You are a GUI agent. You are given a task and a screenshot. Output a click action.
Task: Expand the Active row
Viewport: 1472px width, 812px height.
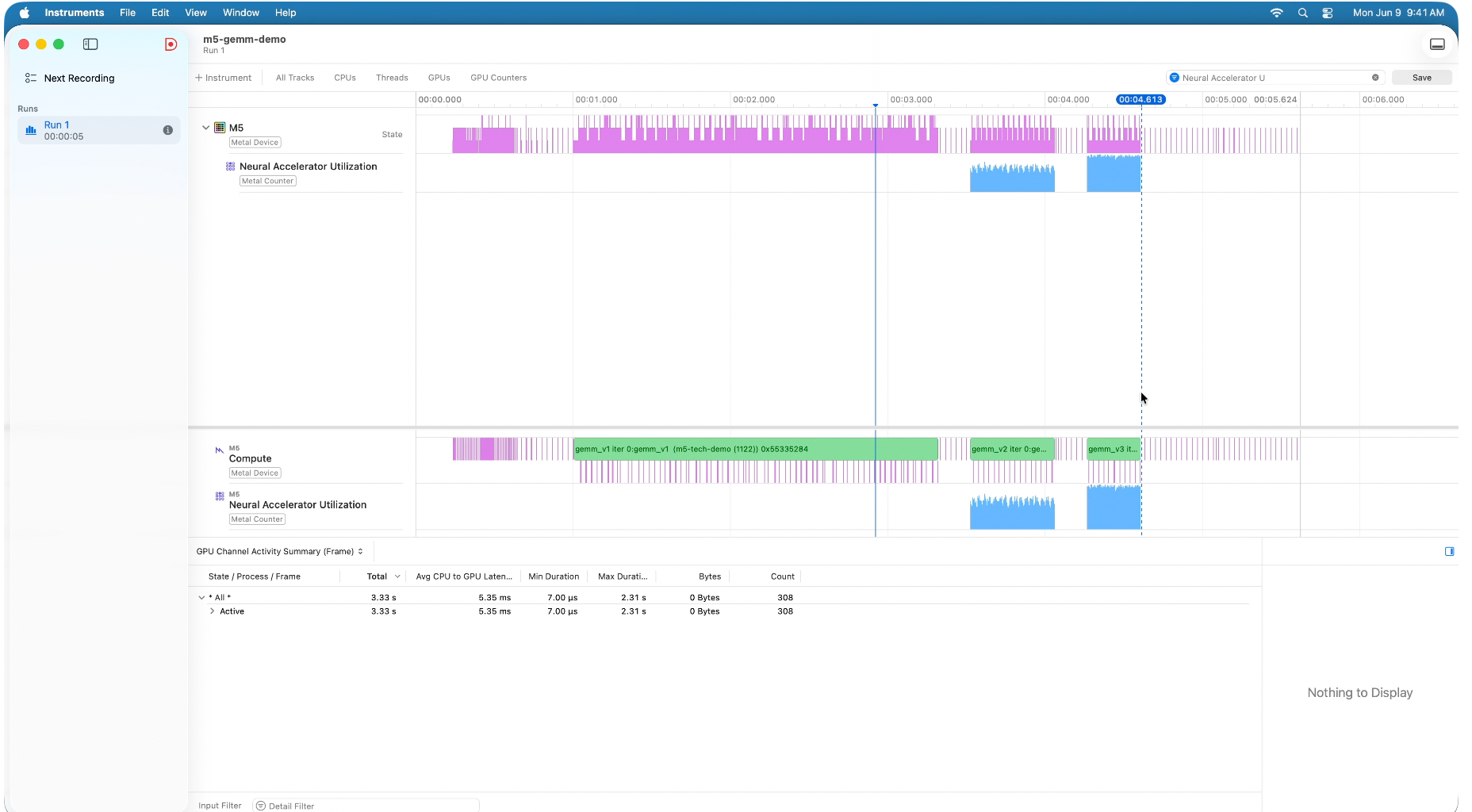(212, 611)
